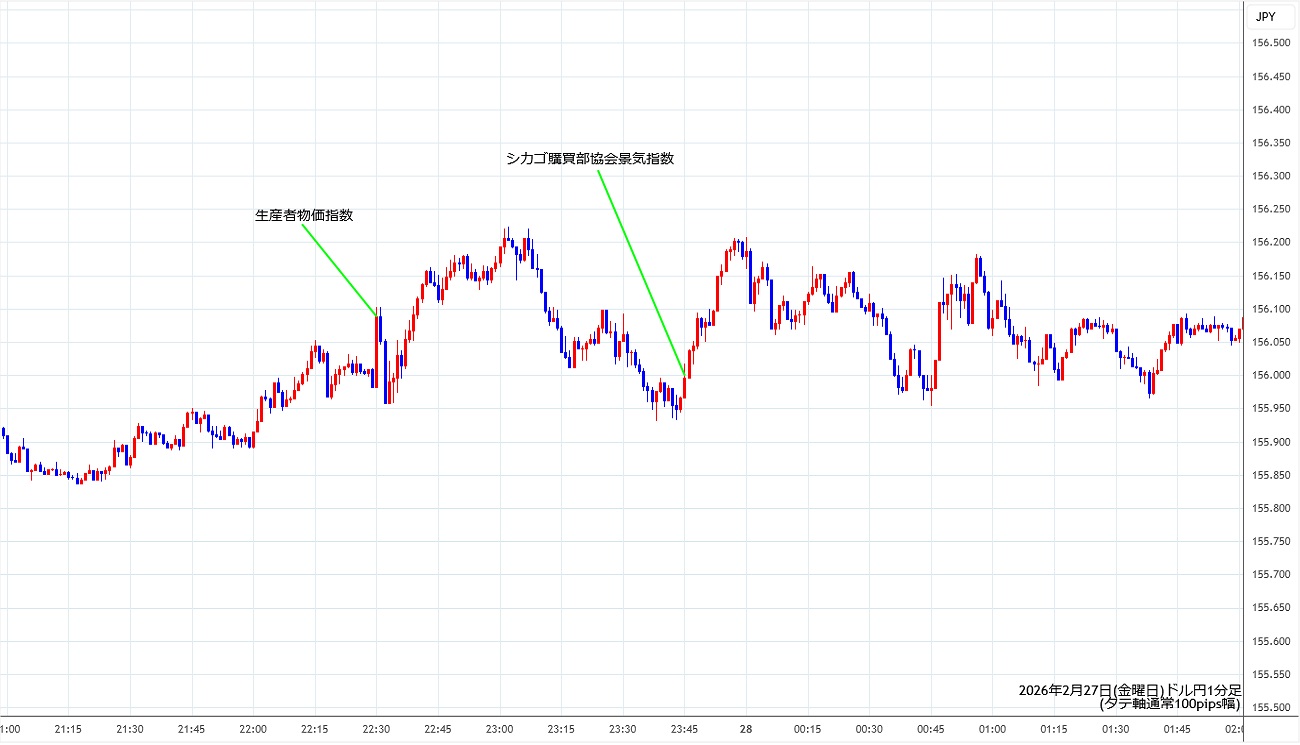Viewport: 1300px width, 745px height.
Task: Click the 155.500 price axis label
Action: pos(1269,707)
